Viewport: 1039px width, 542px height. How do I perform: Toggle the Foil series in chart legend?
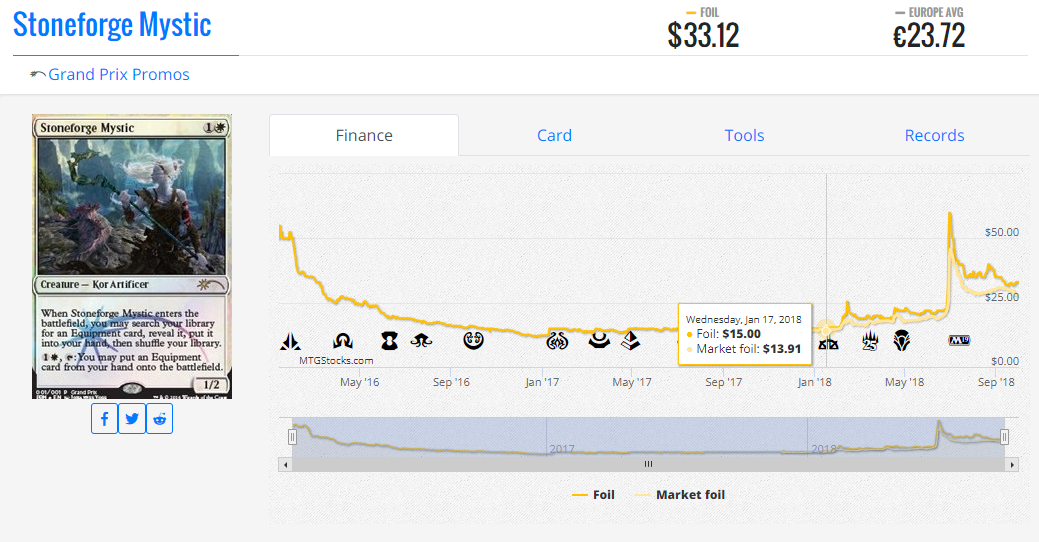point(593,494)
